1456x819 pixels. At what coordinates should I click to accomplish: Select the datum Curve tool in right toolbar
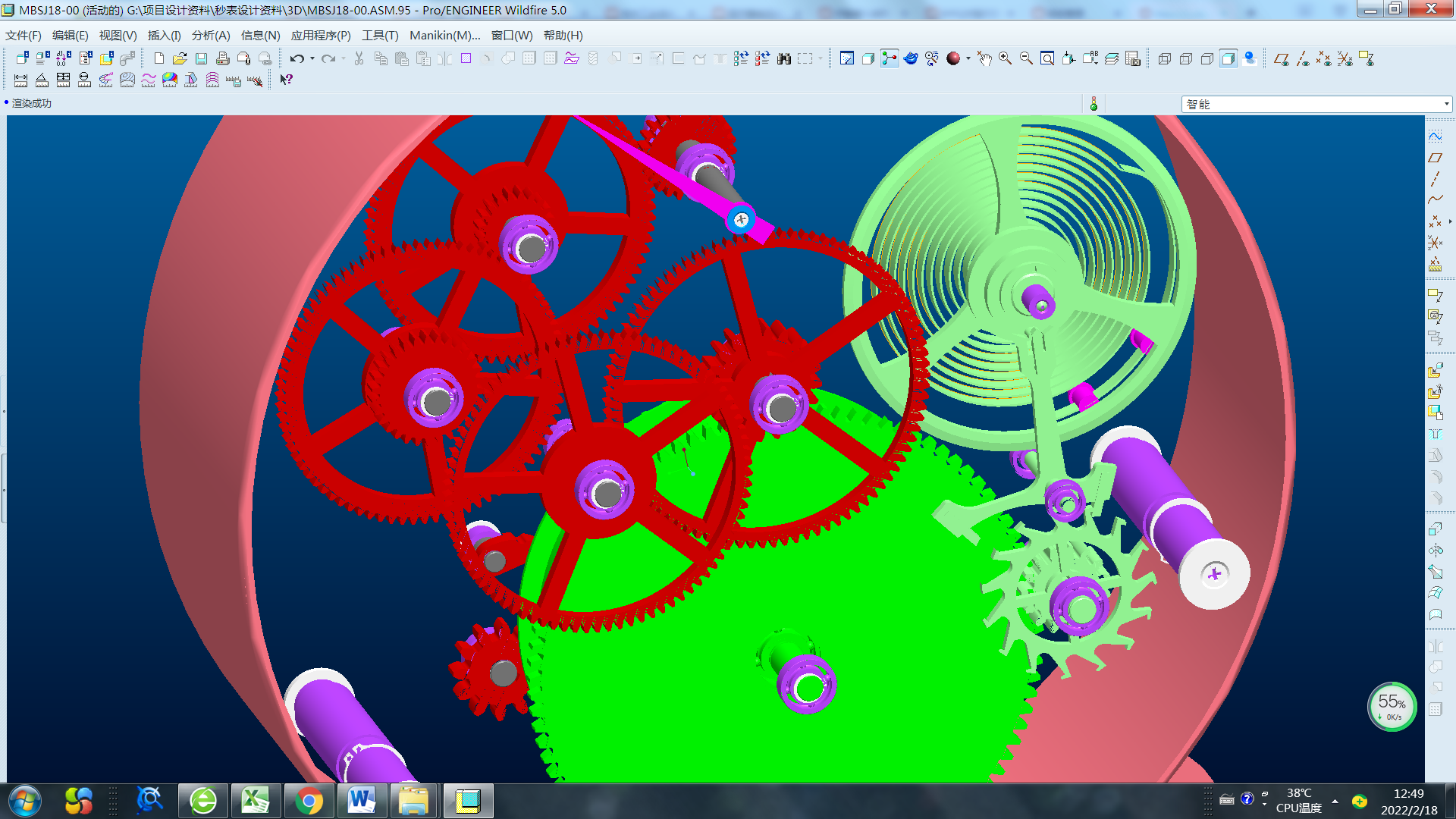[x=1435, y=199]
